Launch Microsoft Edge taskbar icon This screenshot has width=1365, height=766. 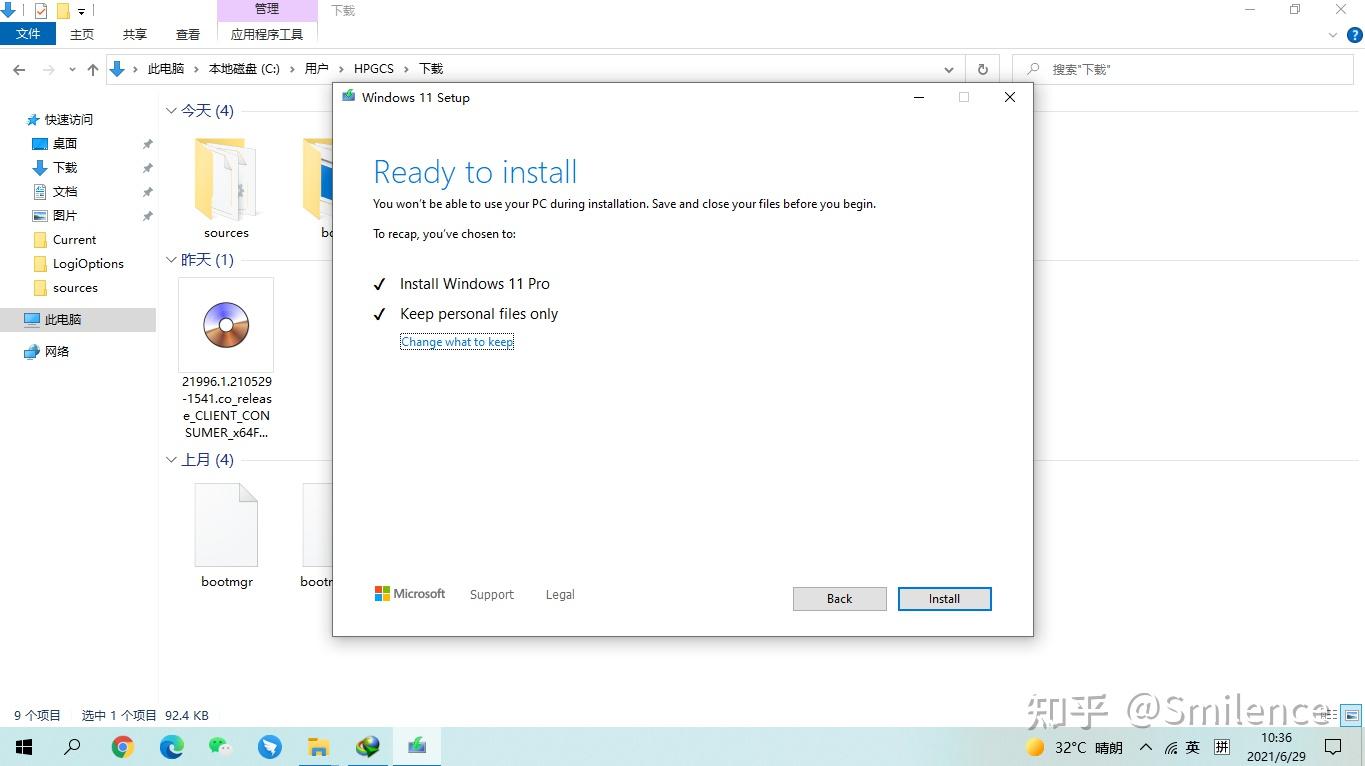point(172,747)
